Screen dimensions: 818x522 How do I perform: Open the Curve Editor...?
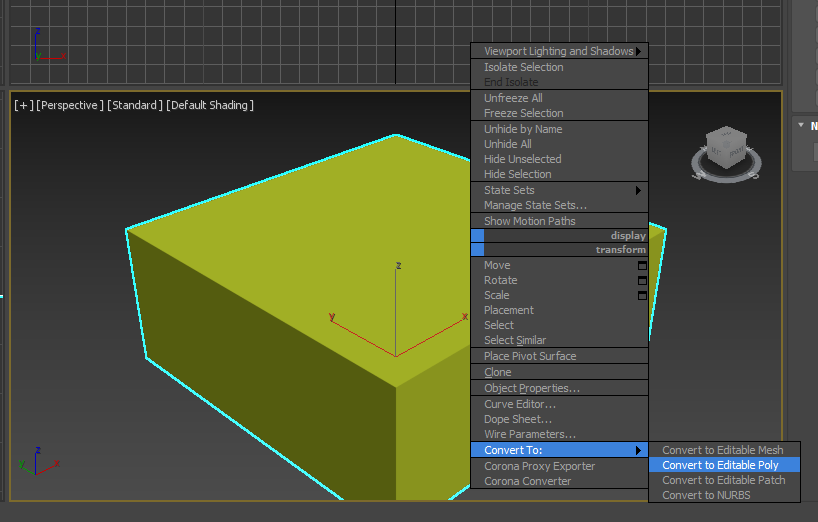coord(519,404)
